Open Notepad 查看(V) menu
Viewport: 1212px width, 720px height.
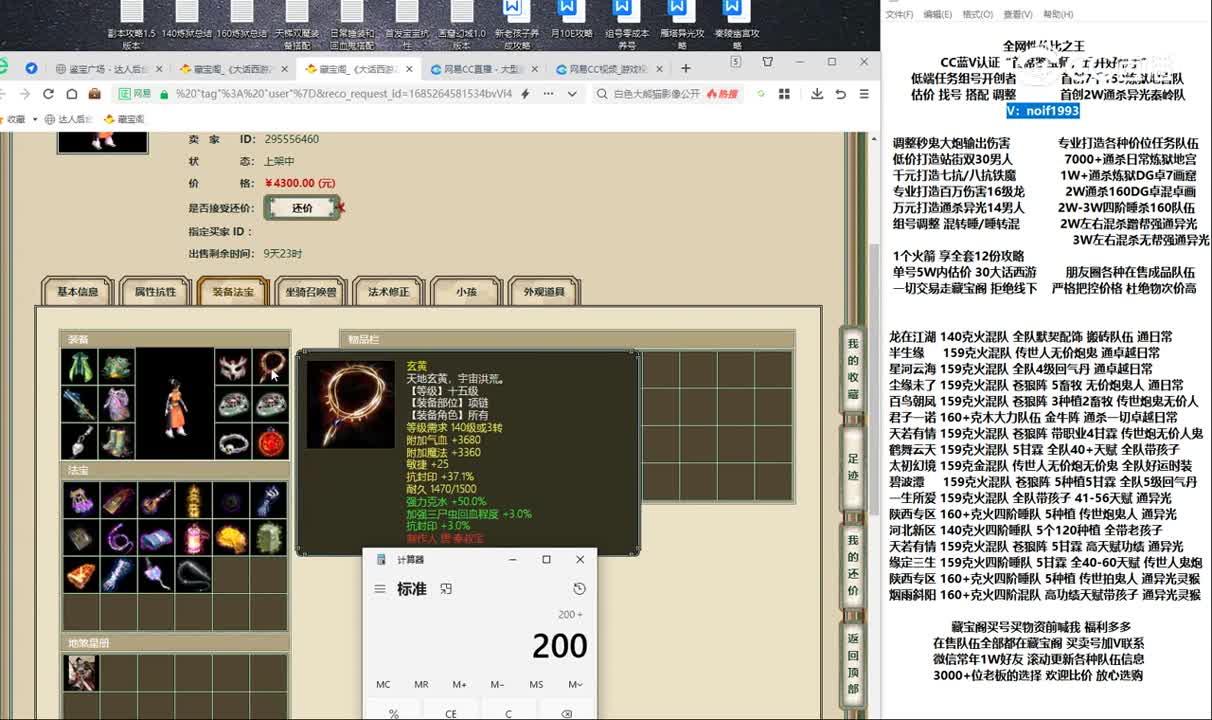pos(1018,14)
